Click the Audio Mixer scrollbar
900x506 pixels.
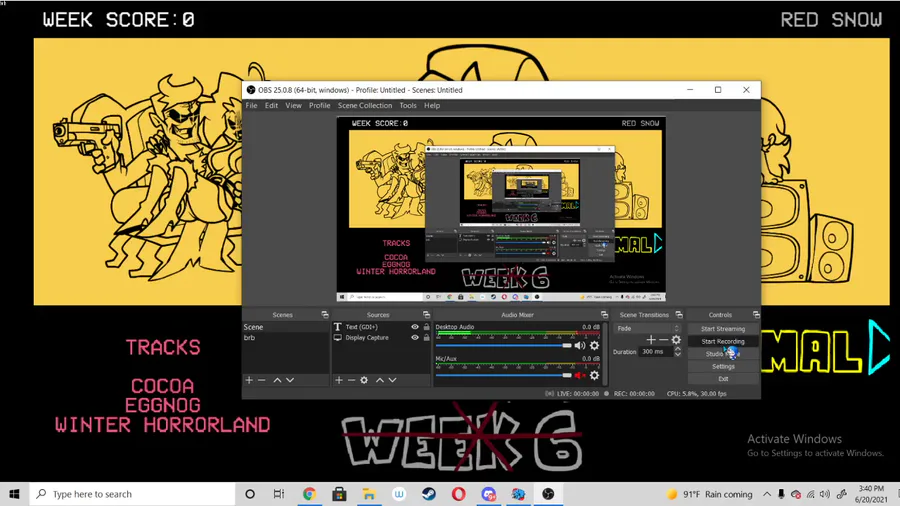pyautogui.click(x=604, y=354)
